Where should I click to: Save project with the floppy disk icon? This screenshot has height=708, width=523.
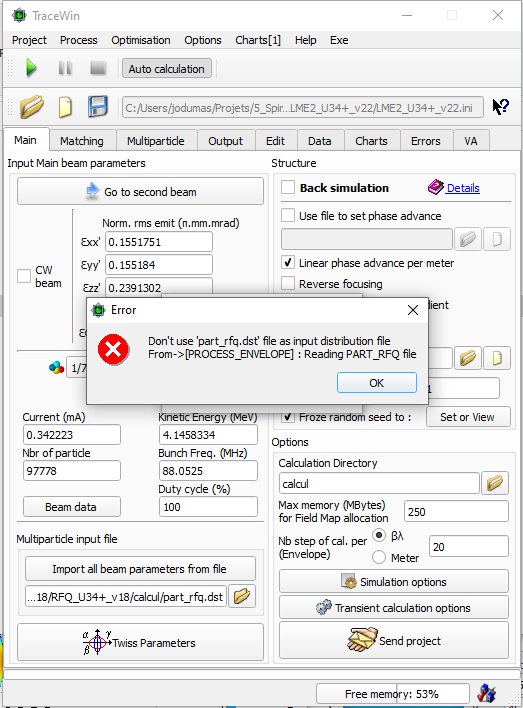pos(98,107)
